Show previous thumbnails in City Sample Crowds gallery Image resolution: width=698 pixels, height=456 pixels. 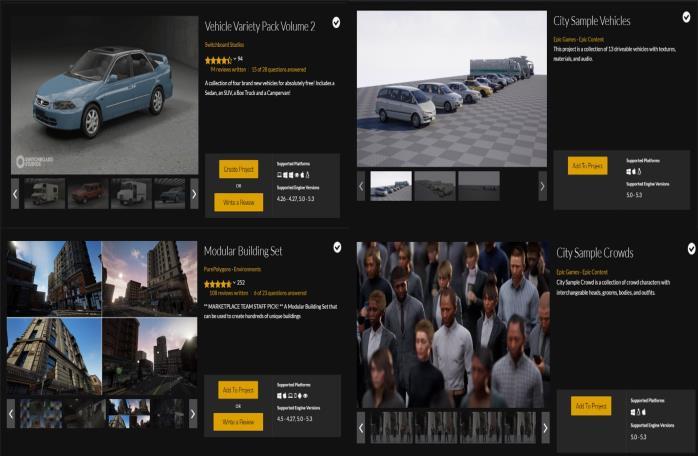361,428
